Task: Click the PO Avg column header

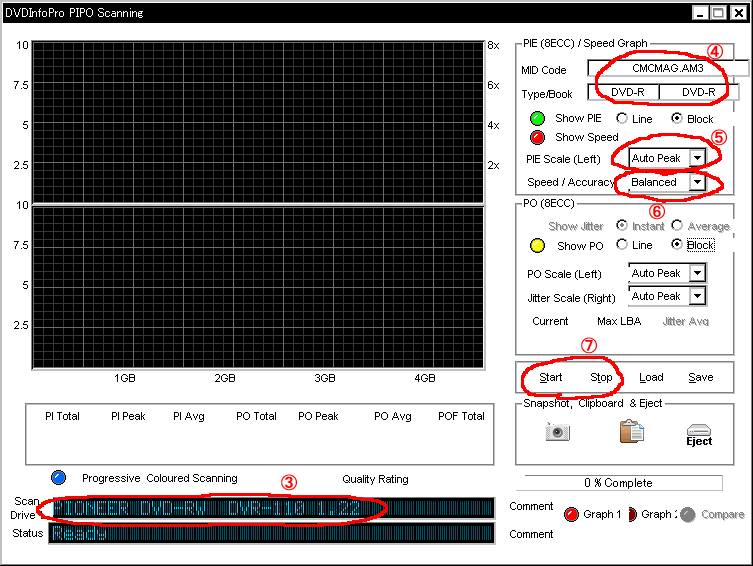Action: [393, 416]
